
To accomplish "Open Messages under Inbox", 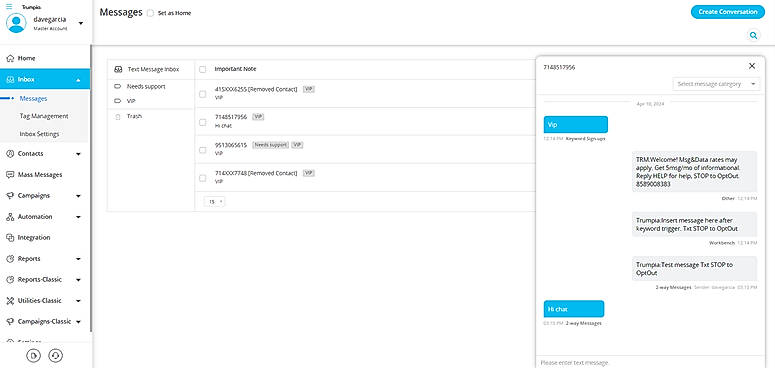I will (33, 99).
